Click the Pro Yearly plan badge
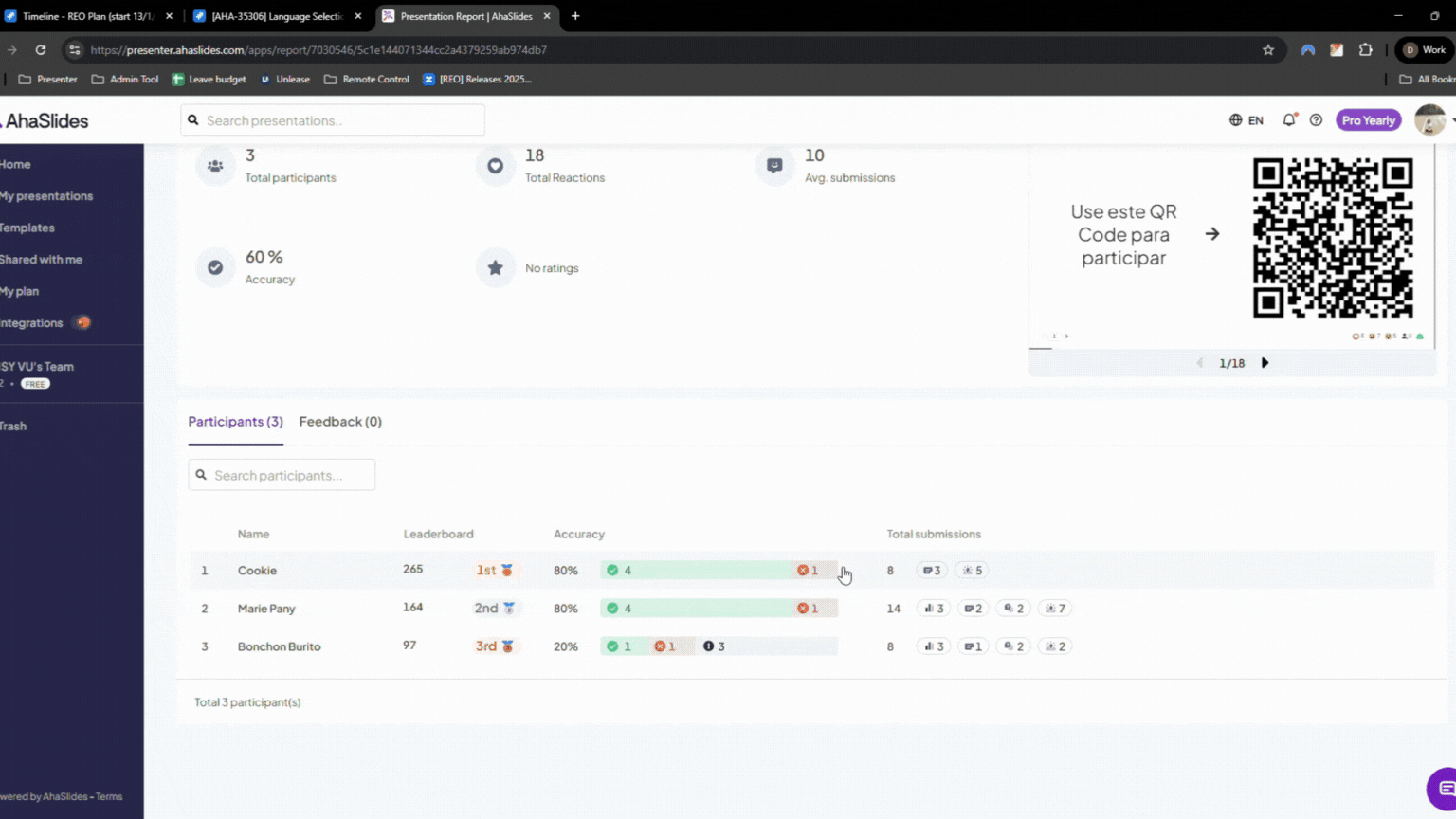The width and height of the screenshot is (1456, 819). coord(1368,120)
